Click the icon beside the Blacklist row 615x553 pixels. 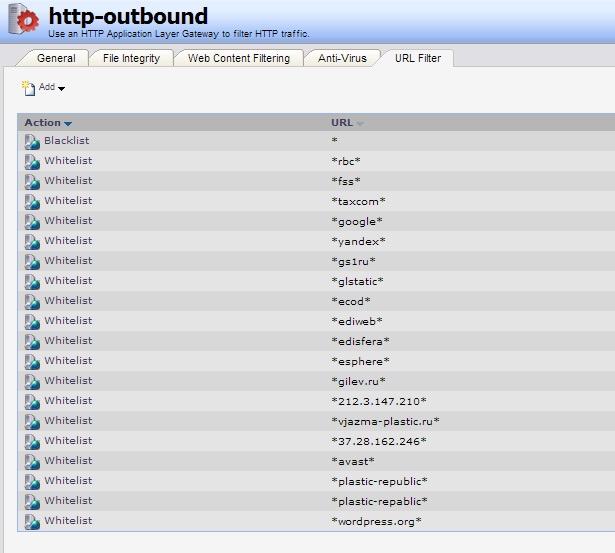coord(32,141)
